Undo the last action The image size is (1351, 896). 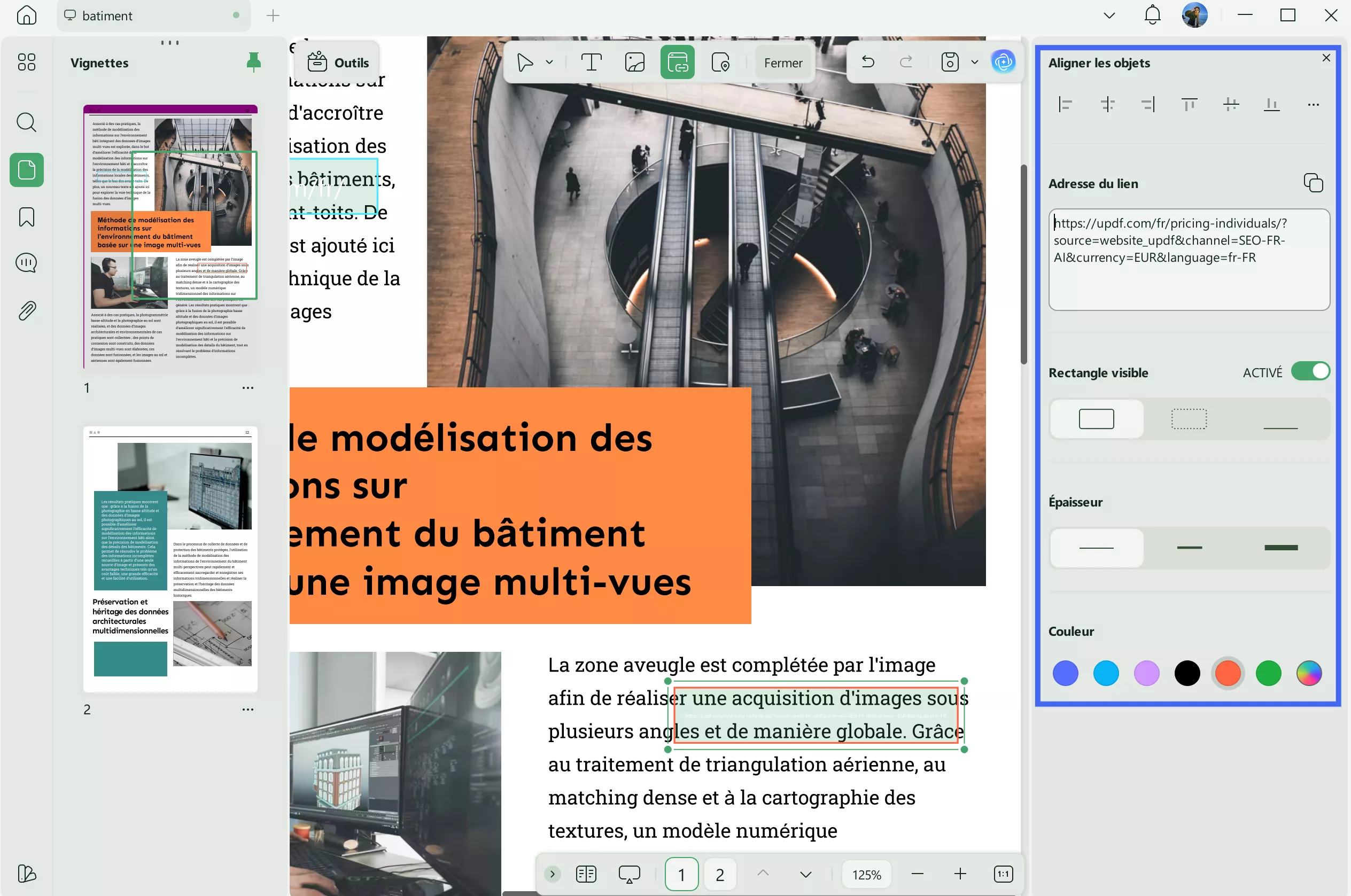868,62
